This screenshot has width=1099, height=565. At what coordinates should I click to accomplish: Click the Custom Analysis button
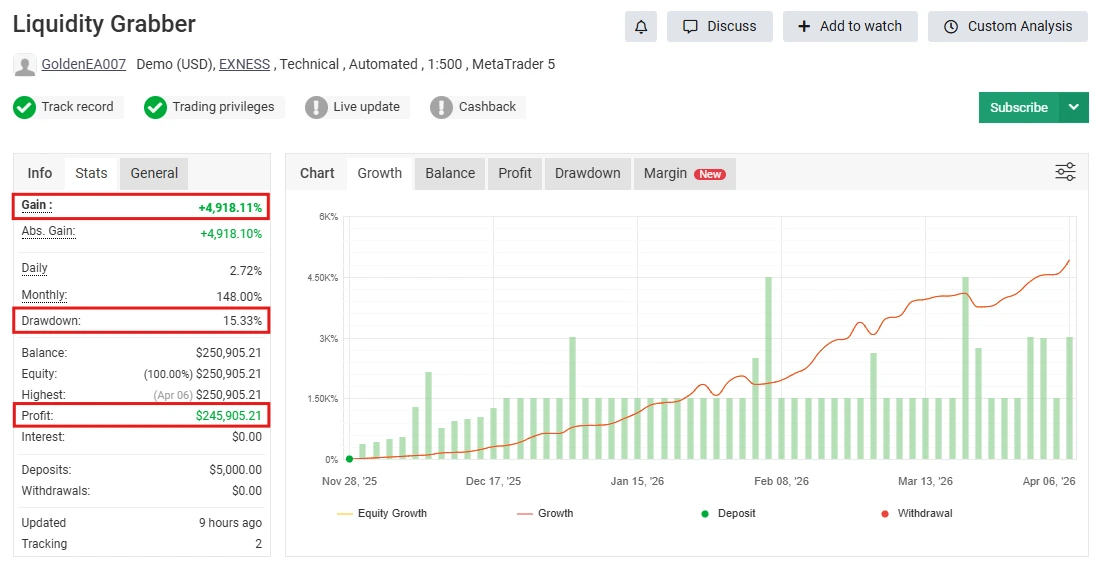pyautogui.click(x=1007, y=27)
